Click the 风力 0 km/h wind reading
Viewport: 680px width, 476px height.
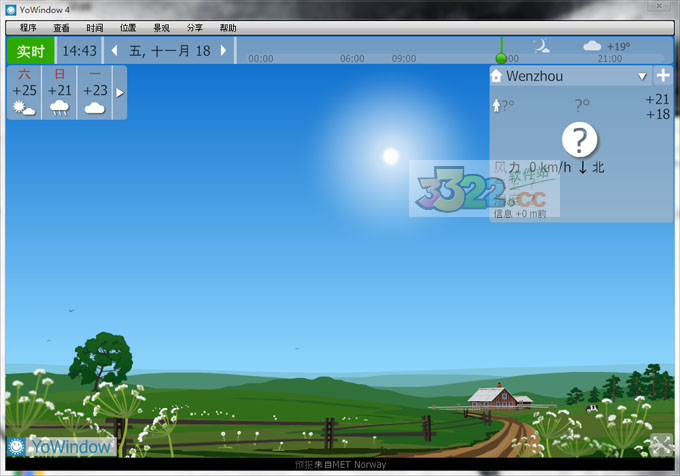pyautogui.click(x=533, y=167)
